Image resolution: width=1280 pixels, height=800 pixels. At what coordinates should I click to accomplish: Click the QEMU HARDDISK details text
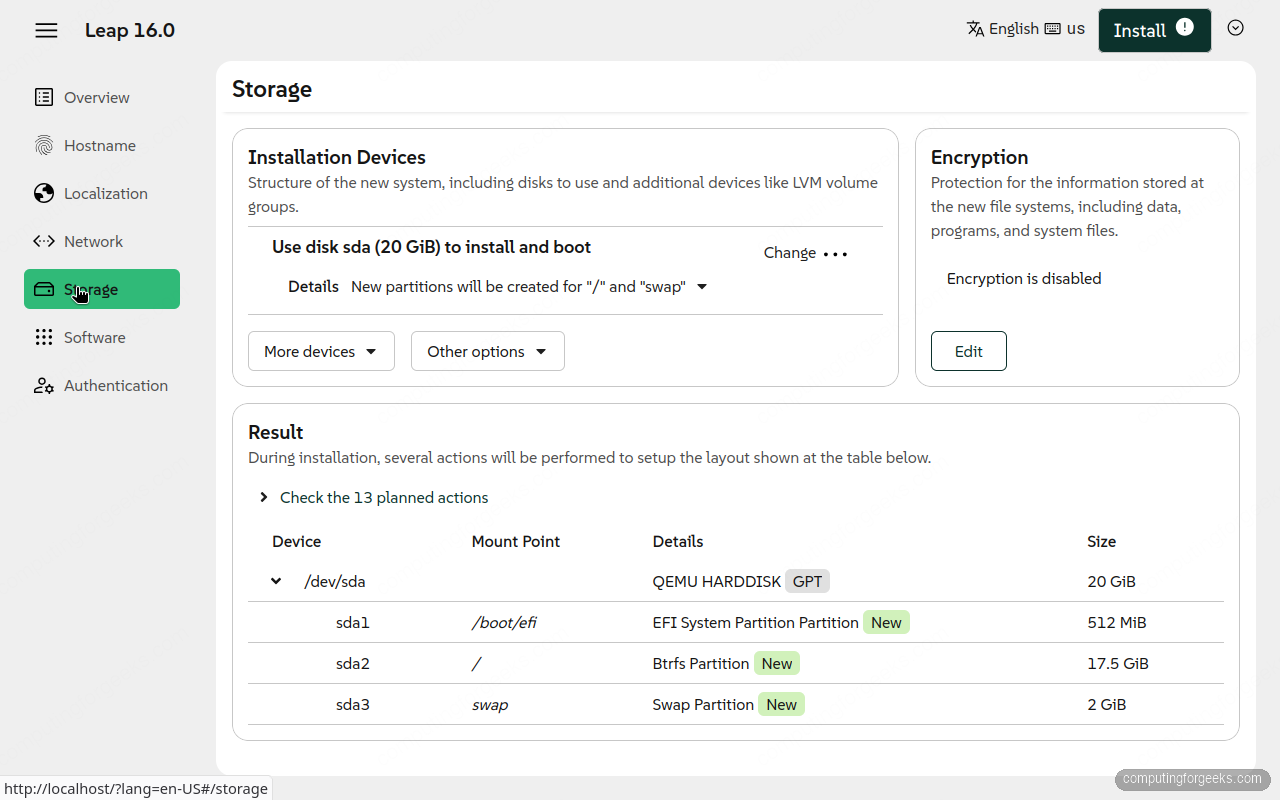coord(715,581)
